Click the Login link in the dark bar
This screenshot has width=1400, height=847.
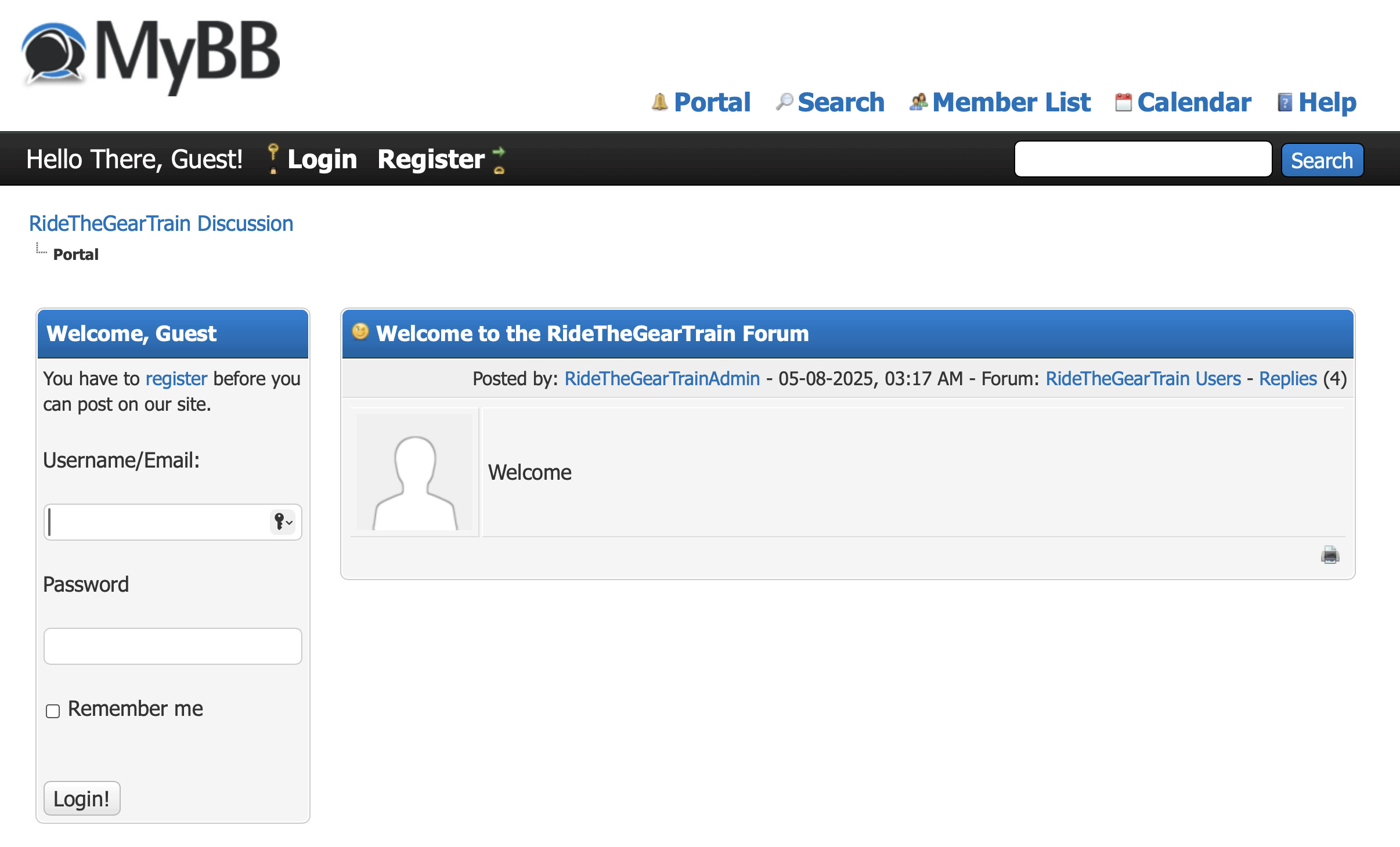point(322,159)
